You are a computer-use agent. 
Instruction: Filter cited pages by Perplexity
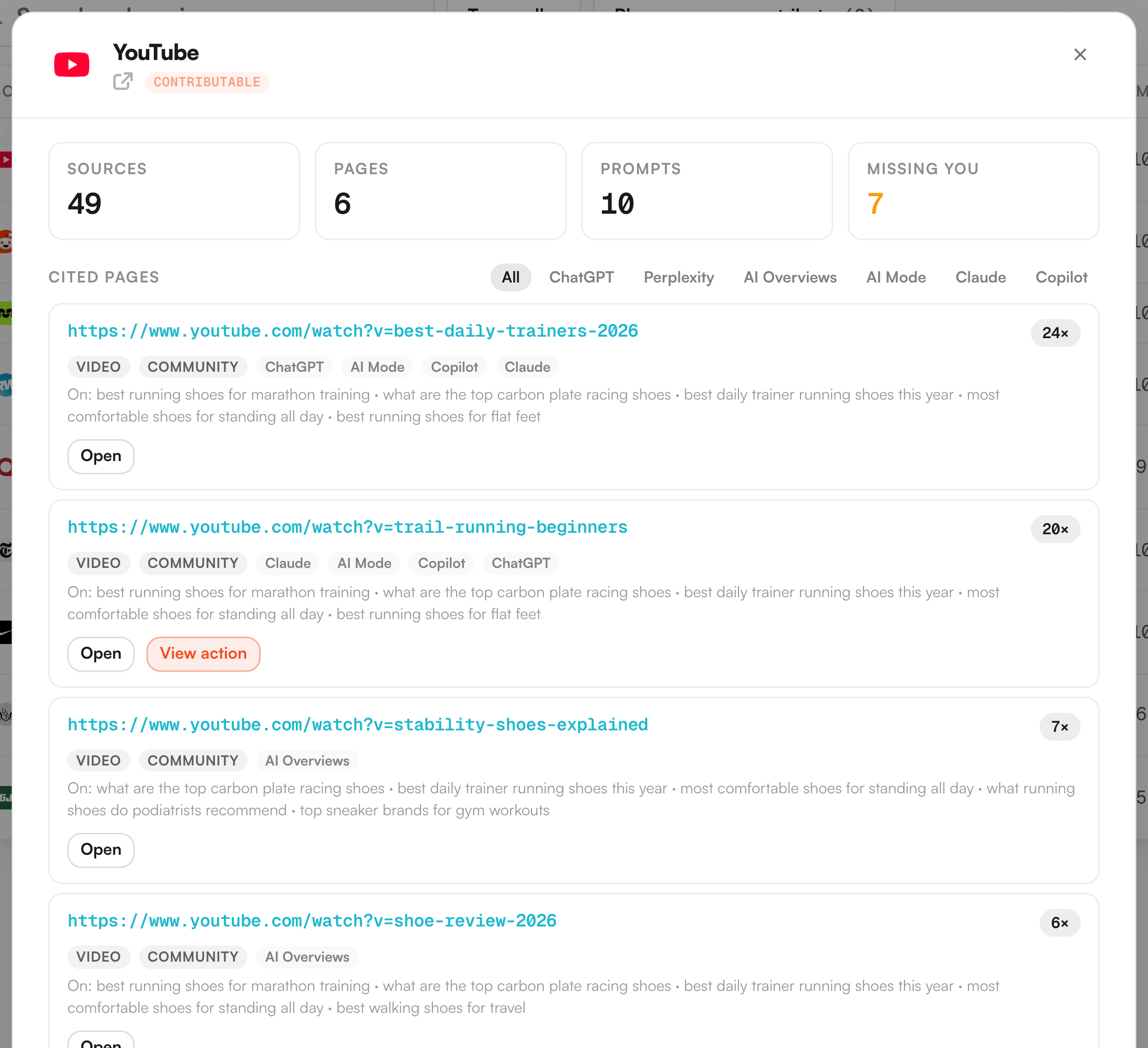pos(679,277)
